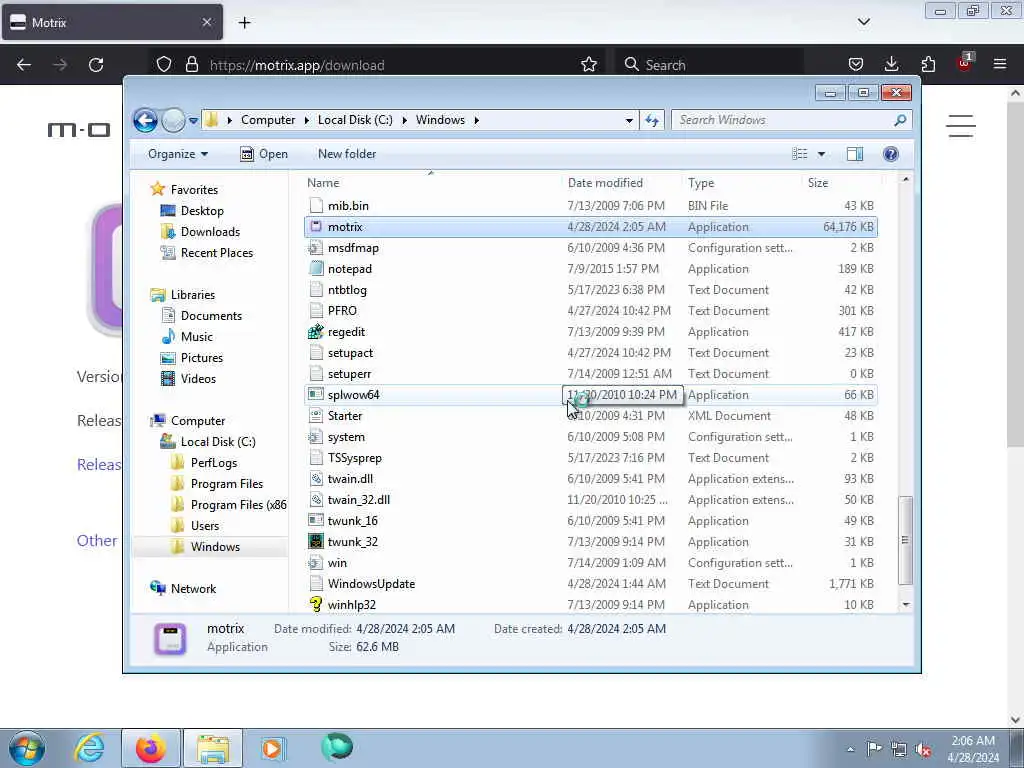This screenshot has width=1024, height=768.
Task: Click the Explorer help question mark icon
Action: coord(890,154)
